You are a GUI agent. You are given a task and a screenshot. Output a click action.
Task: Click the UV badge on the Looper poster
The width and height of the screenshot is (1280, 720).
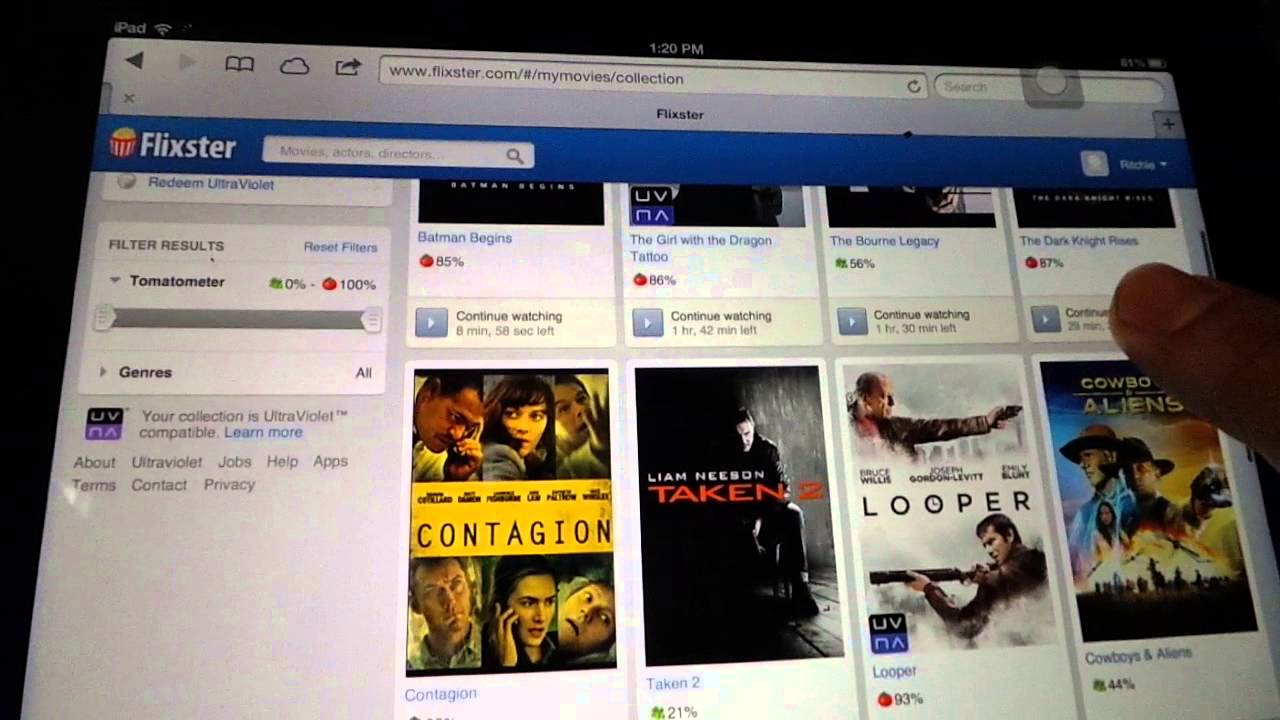(x=888, y=634)
